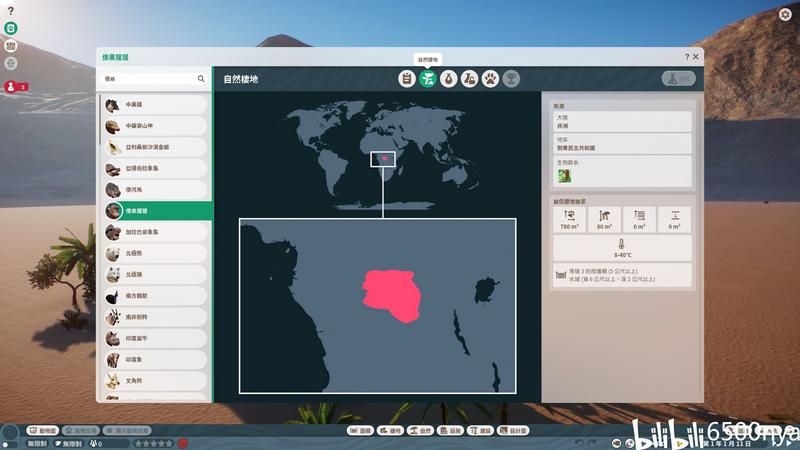Select the polar bear entry
The width and height of the screenshot is (800, 450).
[155, 254]
